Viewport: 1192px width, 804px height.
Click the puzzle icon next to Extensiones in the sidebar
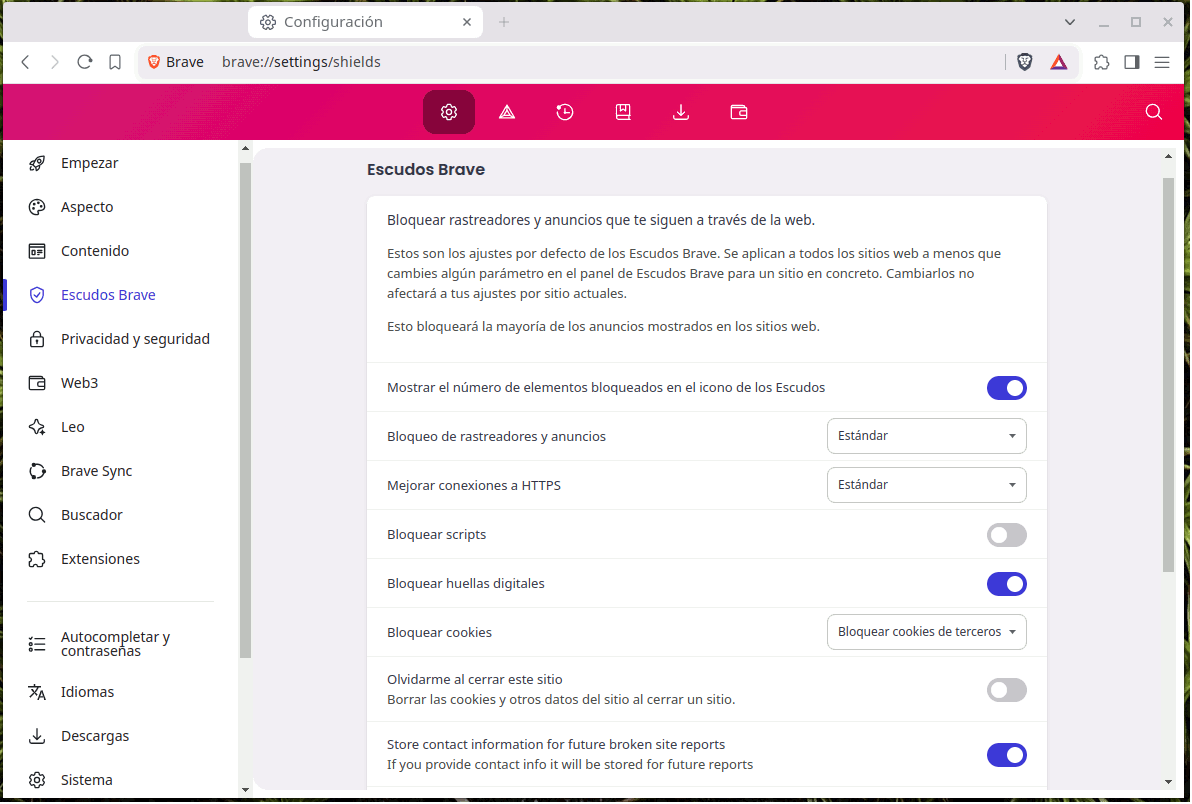pos(36,559)
